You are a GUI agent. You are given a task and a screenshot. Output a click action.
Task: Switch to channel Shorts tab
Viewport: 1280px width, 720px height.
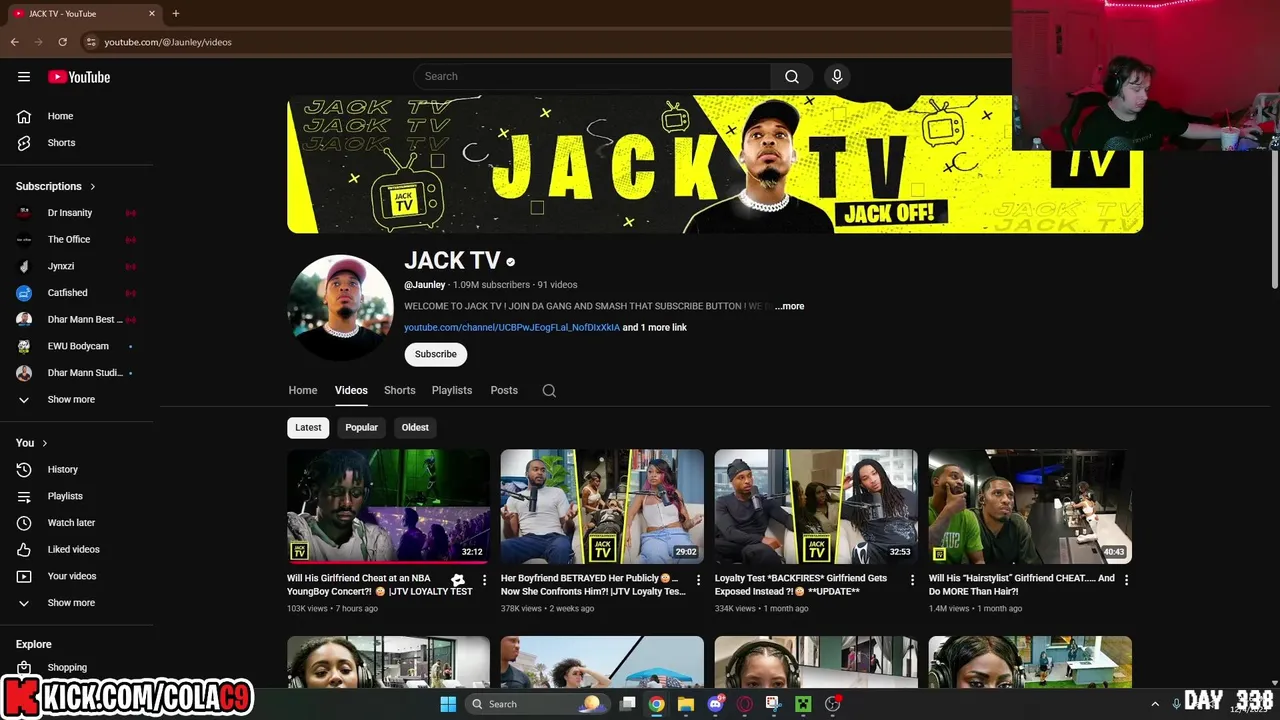[399, 391]
